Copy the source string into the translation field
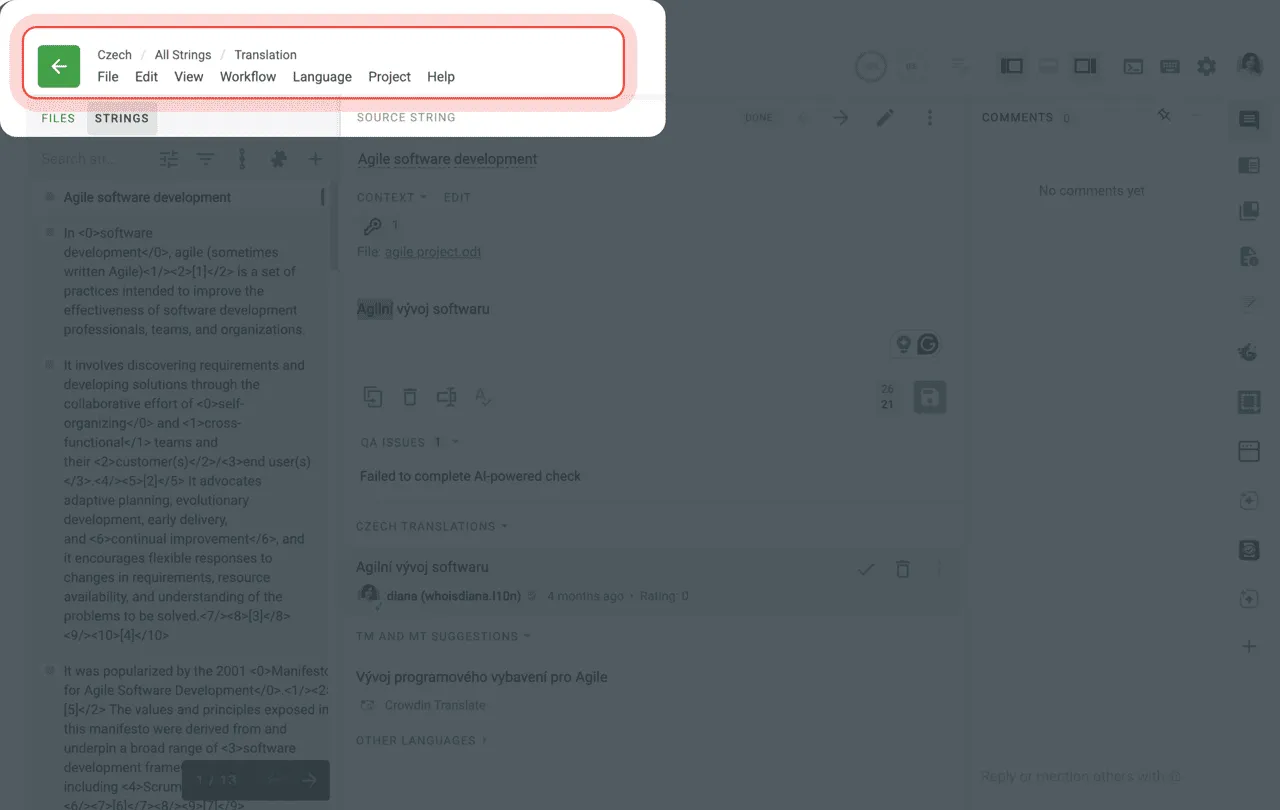This screenshot has height=810, width=1280. tap(373, 397)
